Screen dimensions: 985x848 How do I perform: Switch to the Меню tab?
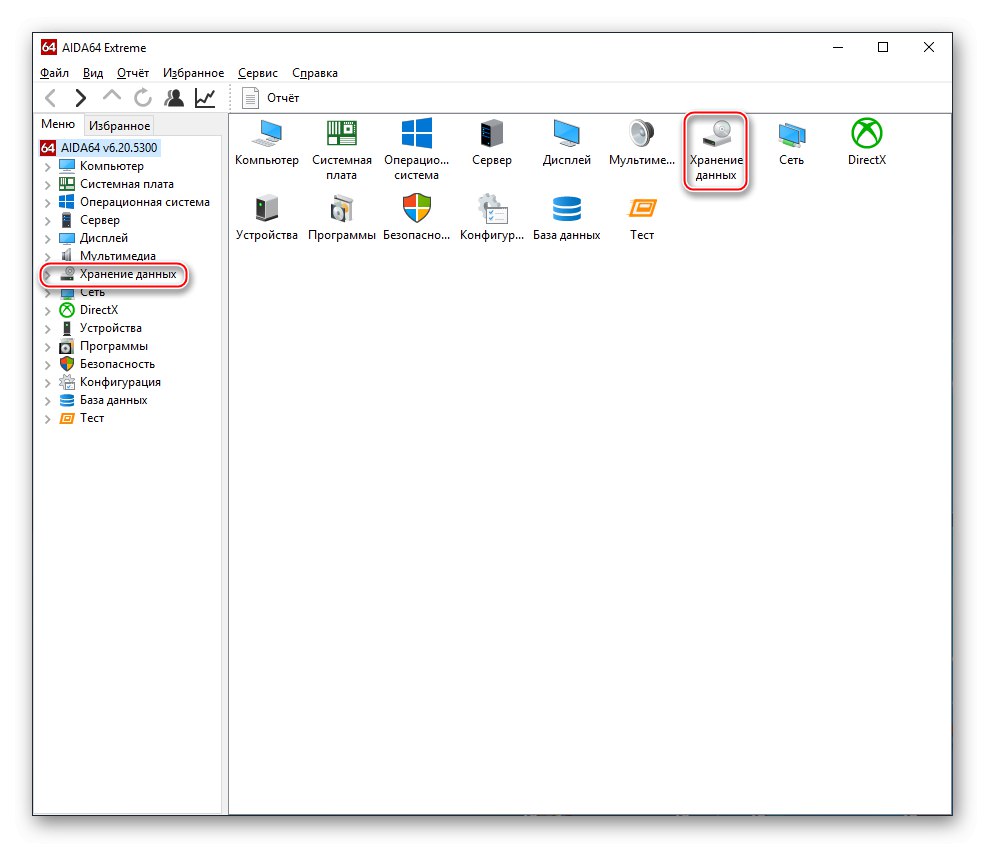click(58, 124)
